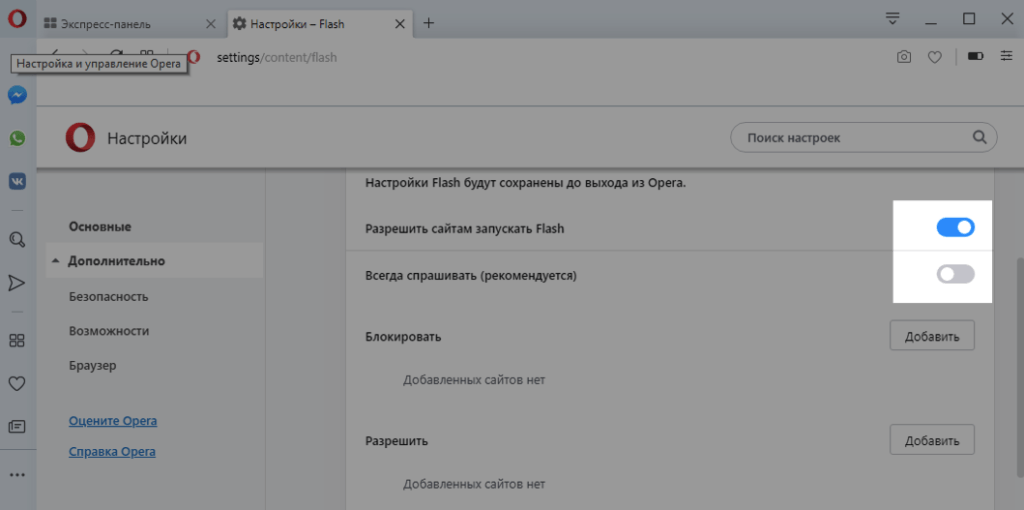This screenshot has width=1024, height=510.
Task: Click Добавить button for Блокировать
Action: [x=932, y=336]
